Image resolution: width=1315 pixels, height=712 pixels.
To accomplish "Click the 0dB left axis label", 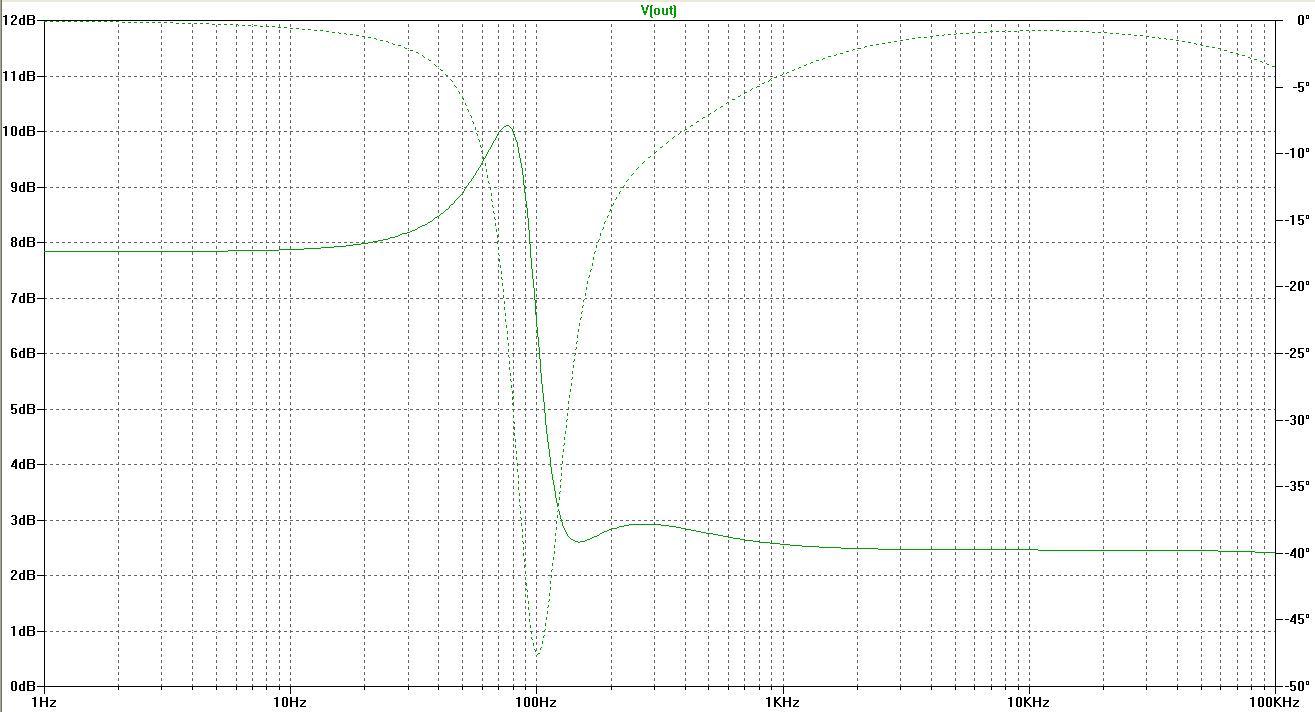I will pyautogui.click(x=22, y=686).
